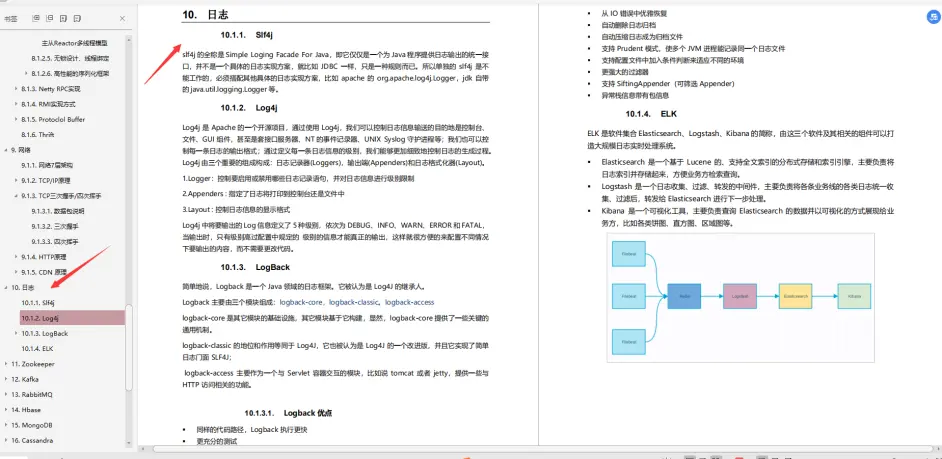Open bookmark 8.1.6 Thrift
Screen dimensions: 942x459
coord(38,135)
